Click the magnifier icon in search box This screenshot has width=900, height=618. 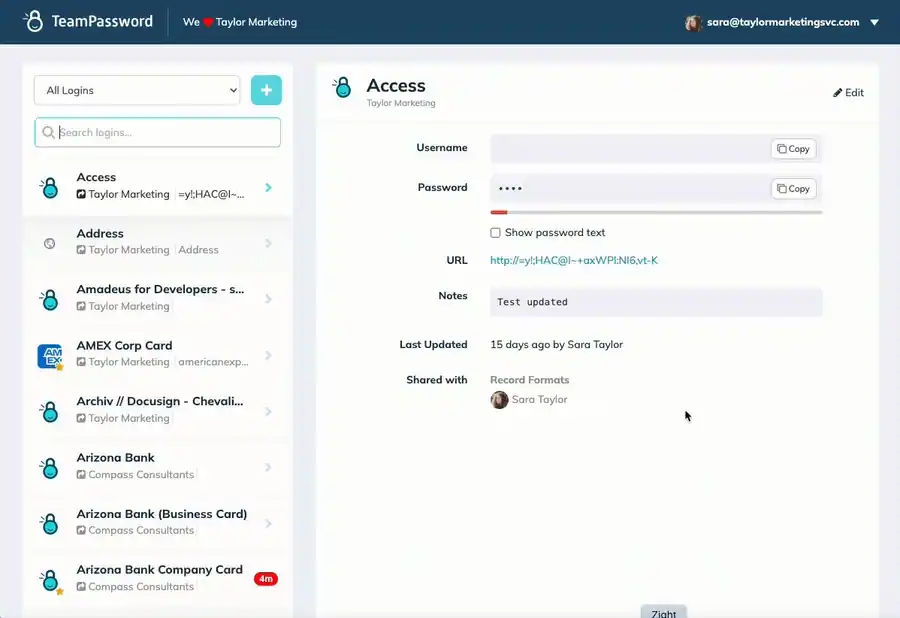click(48, 133)
